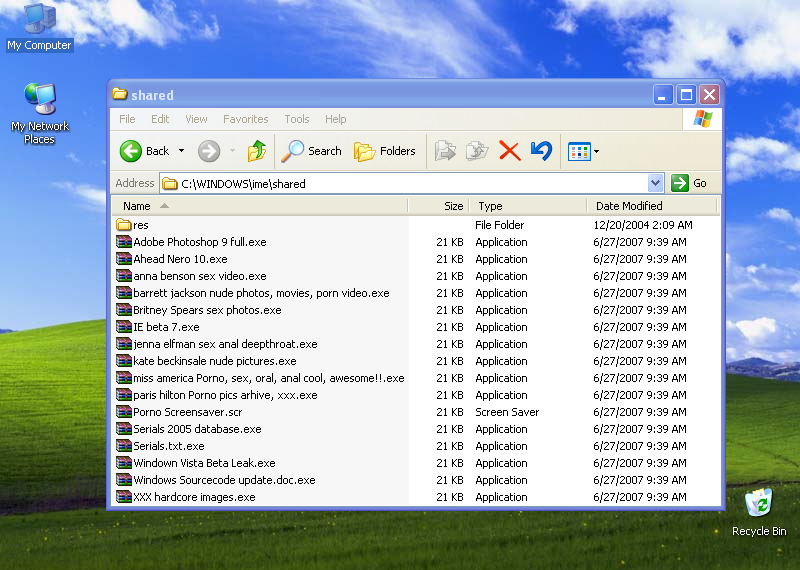
Task: Sort by the Size column header
Action: tap(438, 206)
